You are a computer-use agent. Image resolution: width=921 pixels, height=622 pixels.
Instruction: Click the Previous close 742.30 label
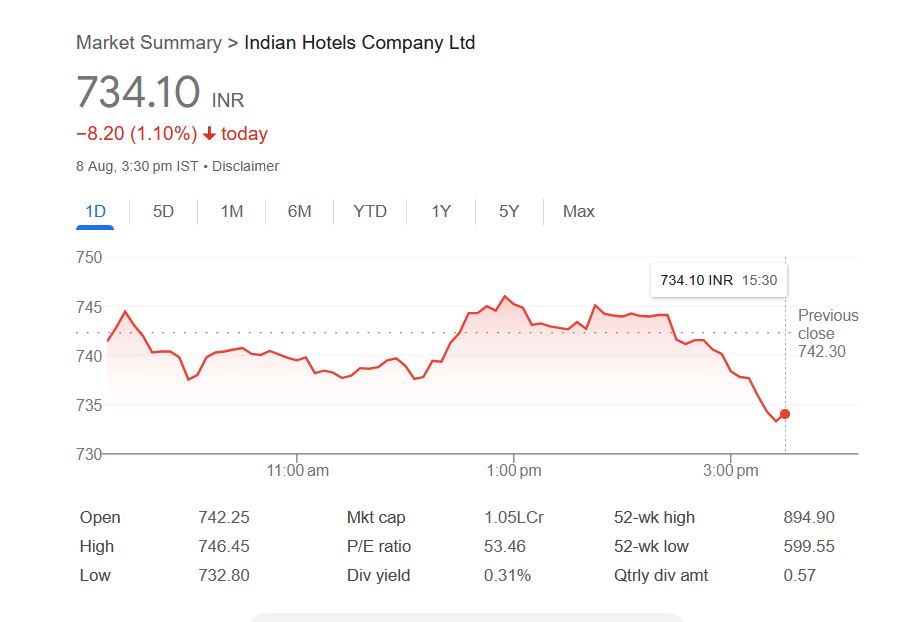(x=827, y=333)
